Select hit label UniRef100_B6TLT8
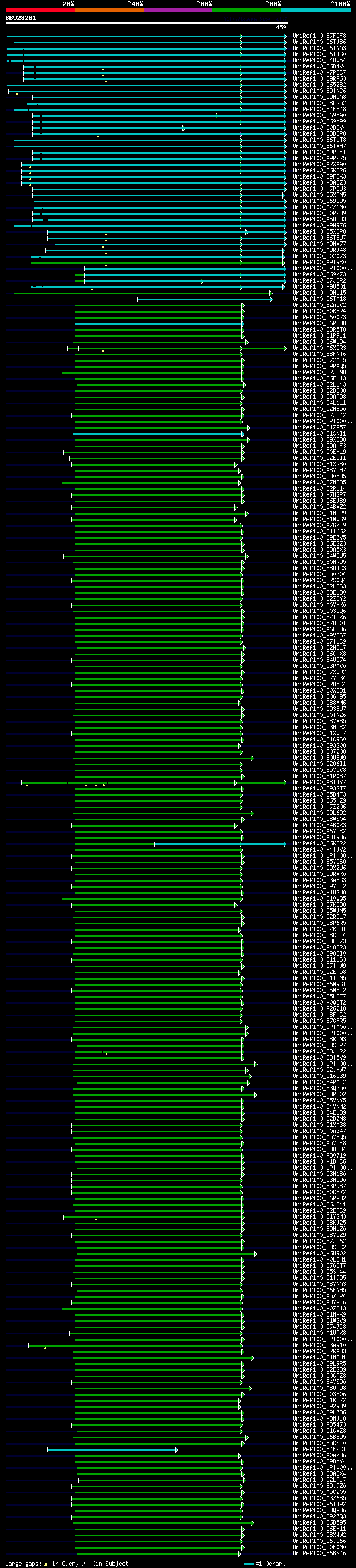356x1568 pixels. coord(319,140)
